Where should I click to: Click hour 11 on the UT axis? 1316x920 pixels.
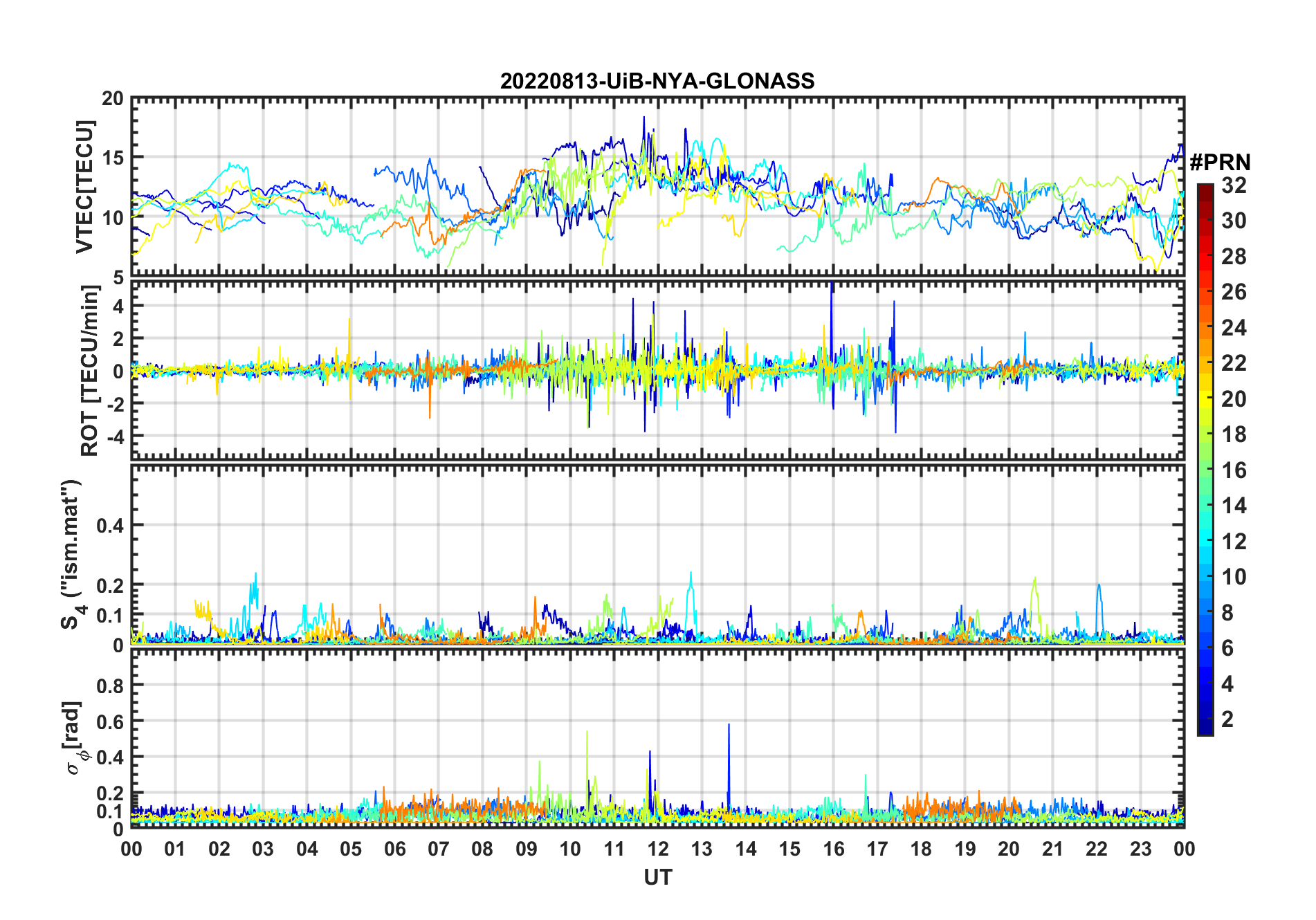click(x=614, y=849)
